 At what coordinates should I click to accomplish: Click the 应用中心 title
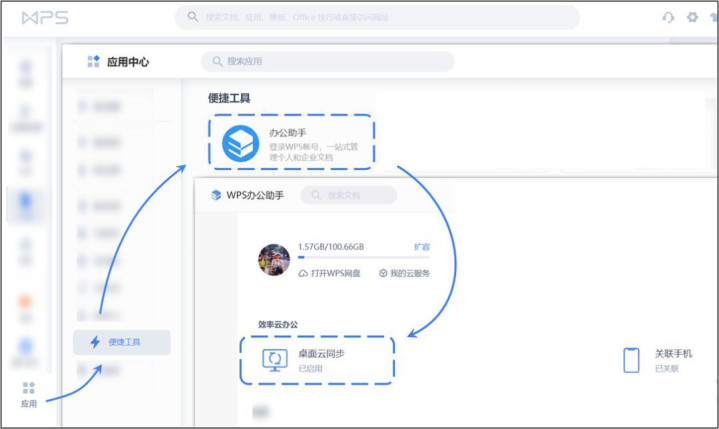tap(128, 62)
